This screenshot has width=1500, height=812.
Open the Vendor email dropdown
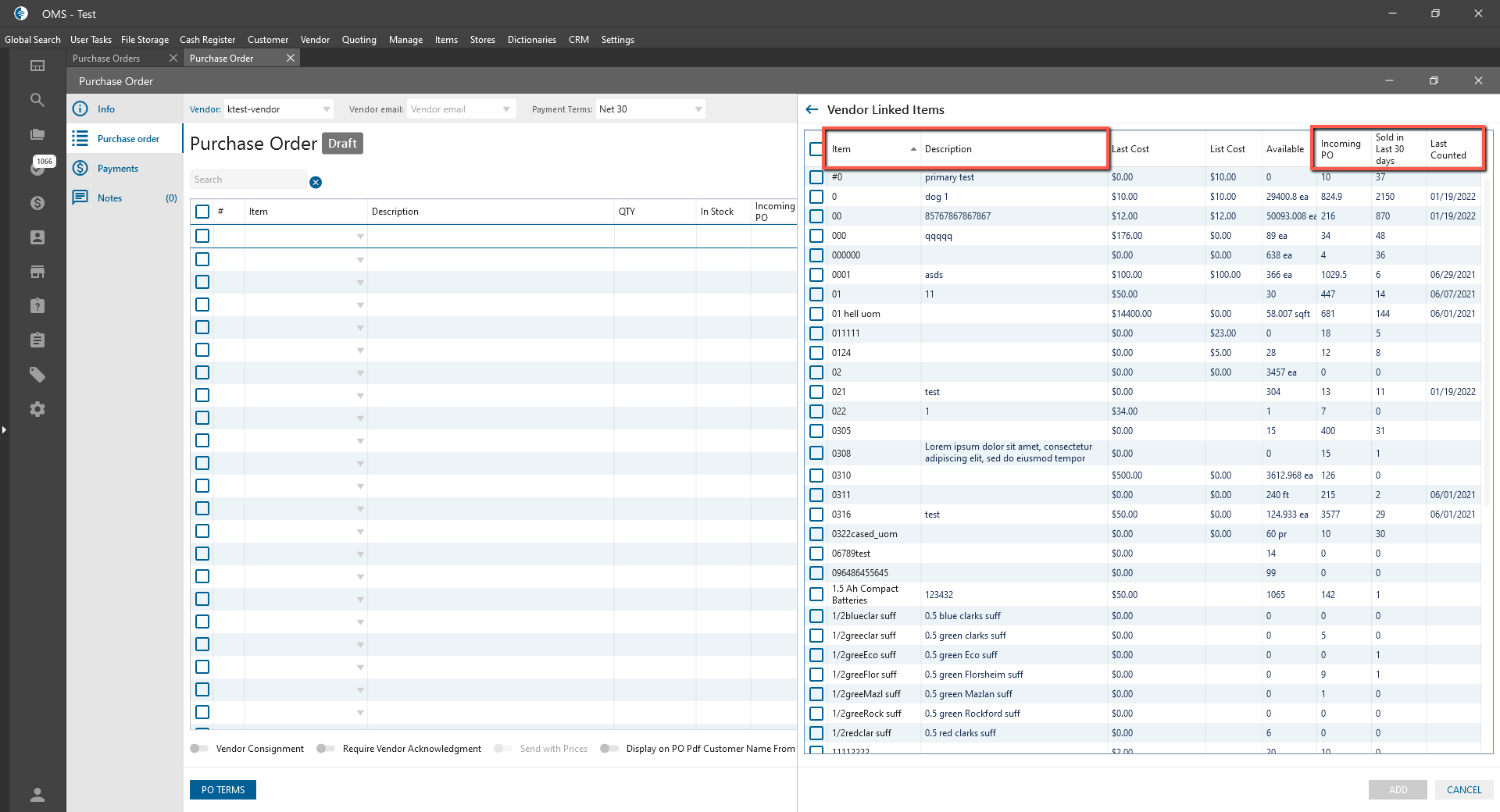click(x=506, y=109)
